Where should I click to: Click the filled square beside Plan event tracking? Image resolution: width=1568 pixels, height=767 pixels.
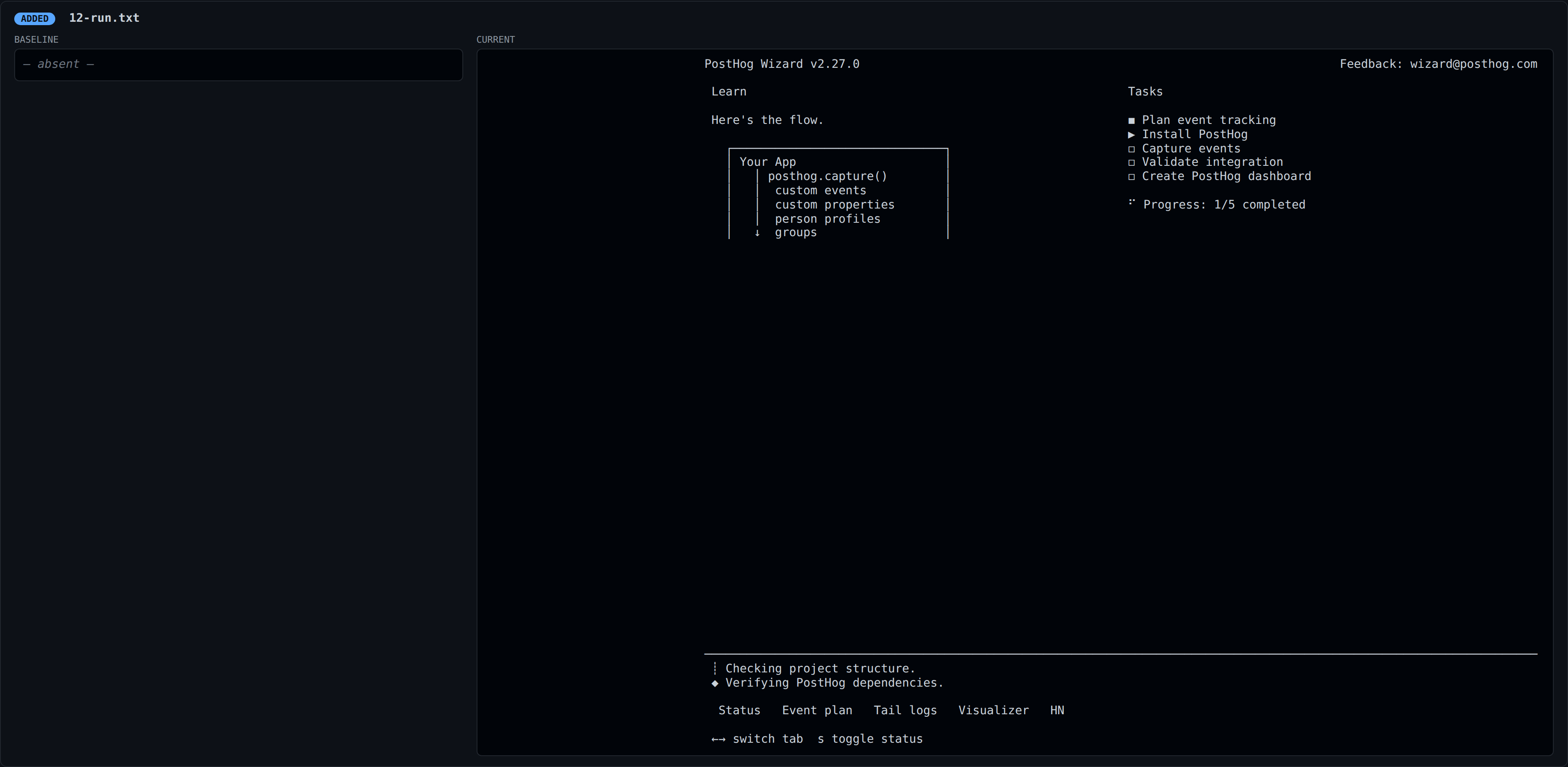(1132, 121)
